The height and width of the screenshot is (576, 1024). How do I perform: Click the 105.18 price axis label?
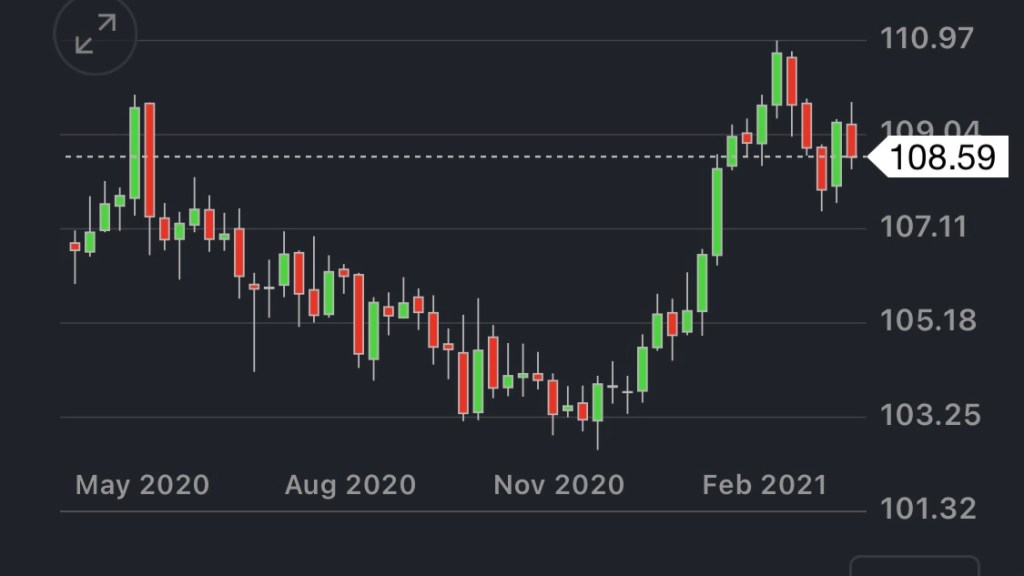tap(926, 321)
